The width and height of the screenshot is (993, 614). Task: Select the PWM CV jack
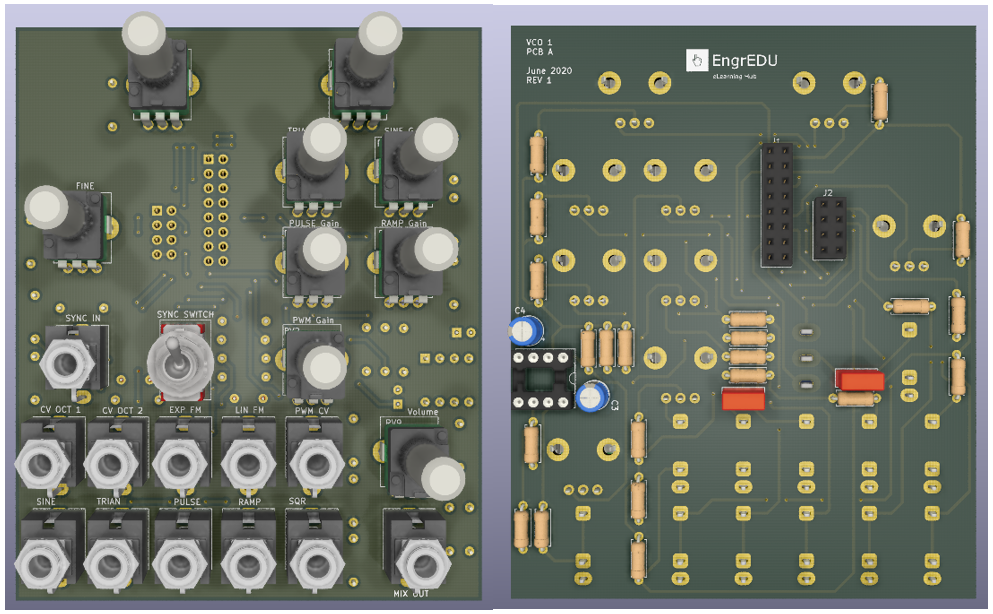click(x=311, y=463)
